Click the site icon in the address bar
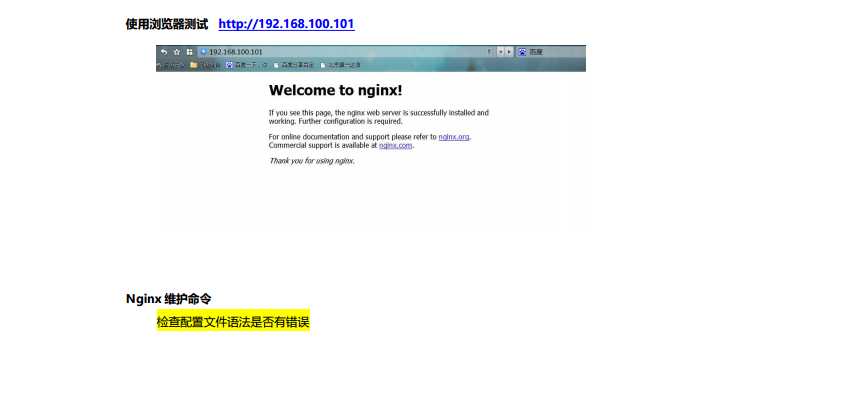Image resolution: width=863 pixels, height=400 pixels. pyautogui.click(x=203, y=52)
